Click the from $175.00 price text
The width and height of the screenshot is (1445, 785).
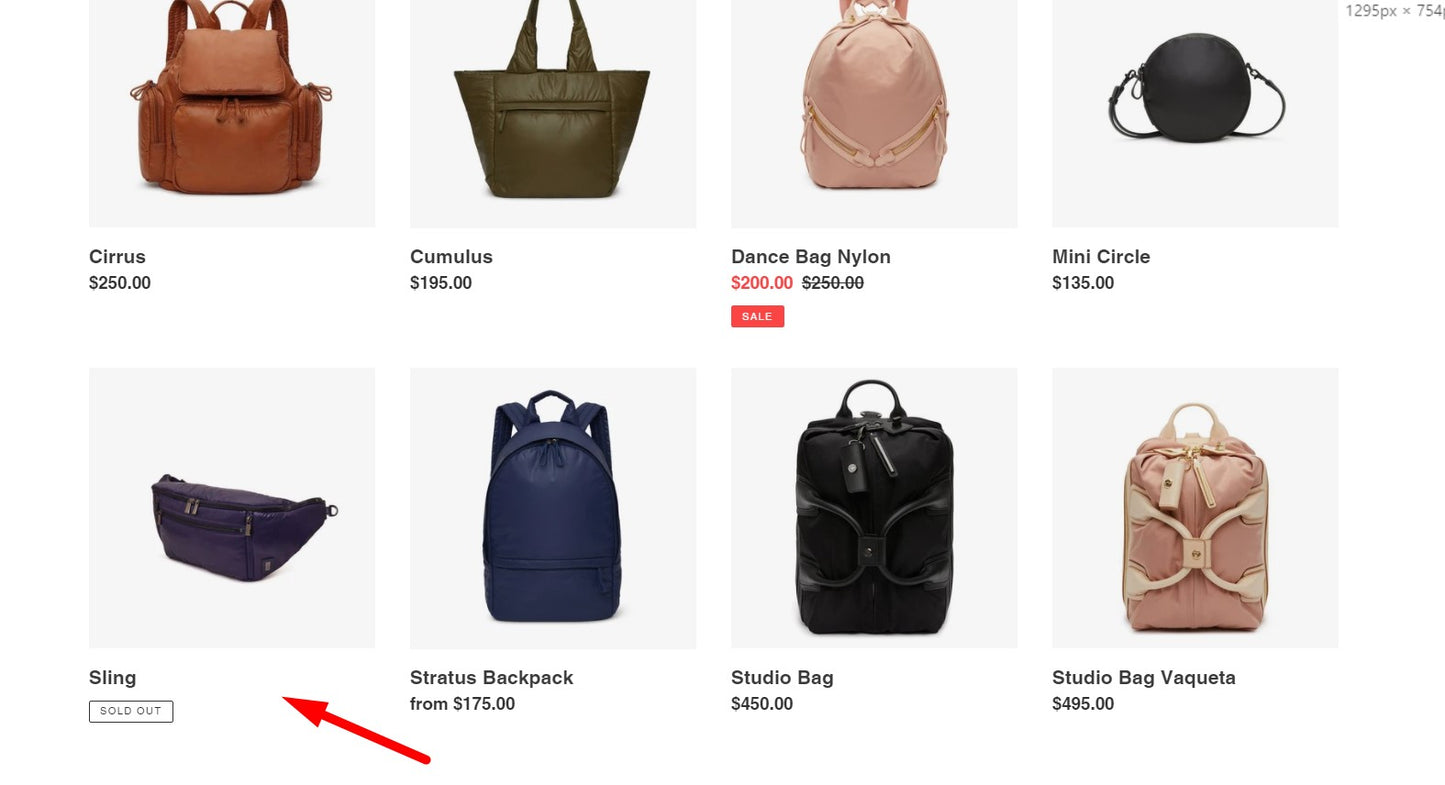pos(462,704)
